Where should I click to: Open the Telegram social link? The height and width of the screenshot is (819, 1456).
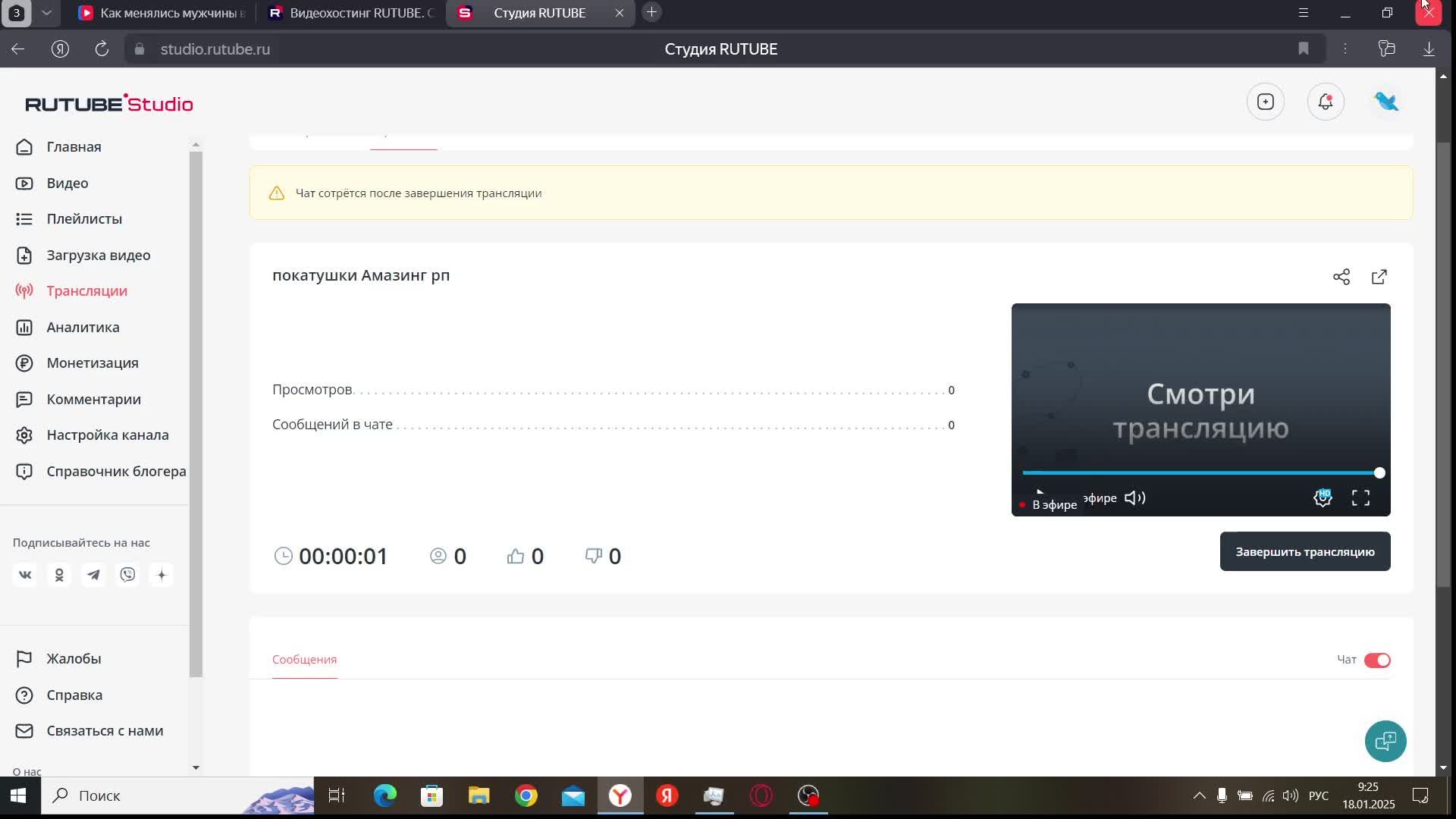93,575
